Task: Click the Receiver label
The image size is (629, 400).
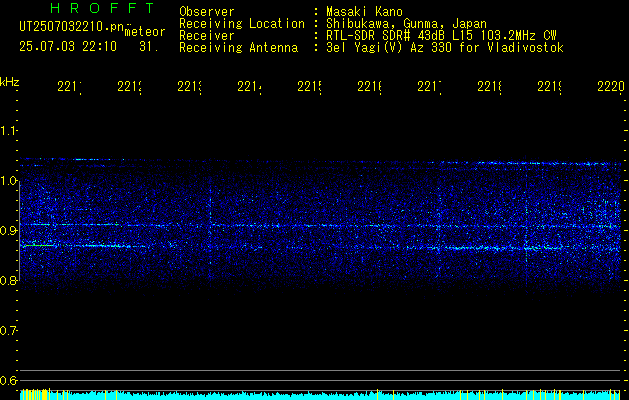Action: [x=207, y=36]
